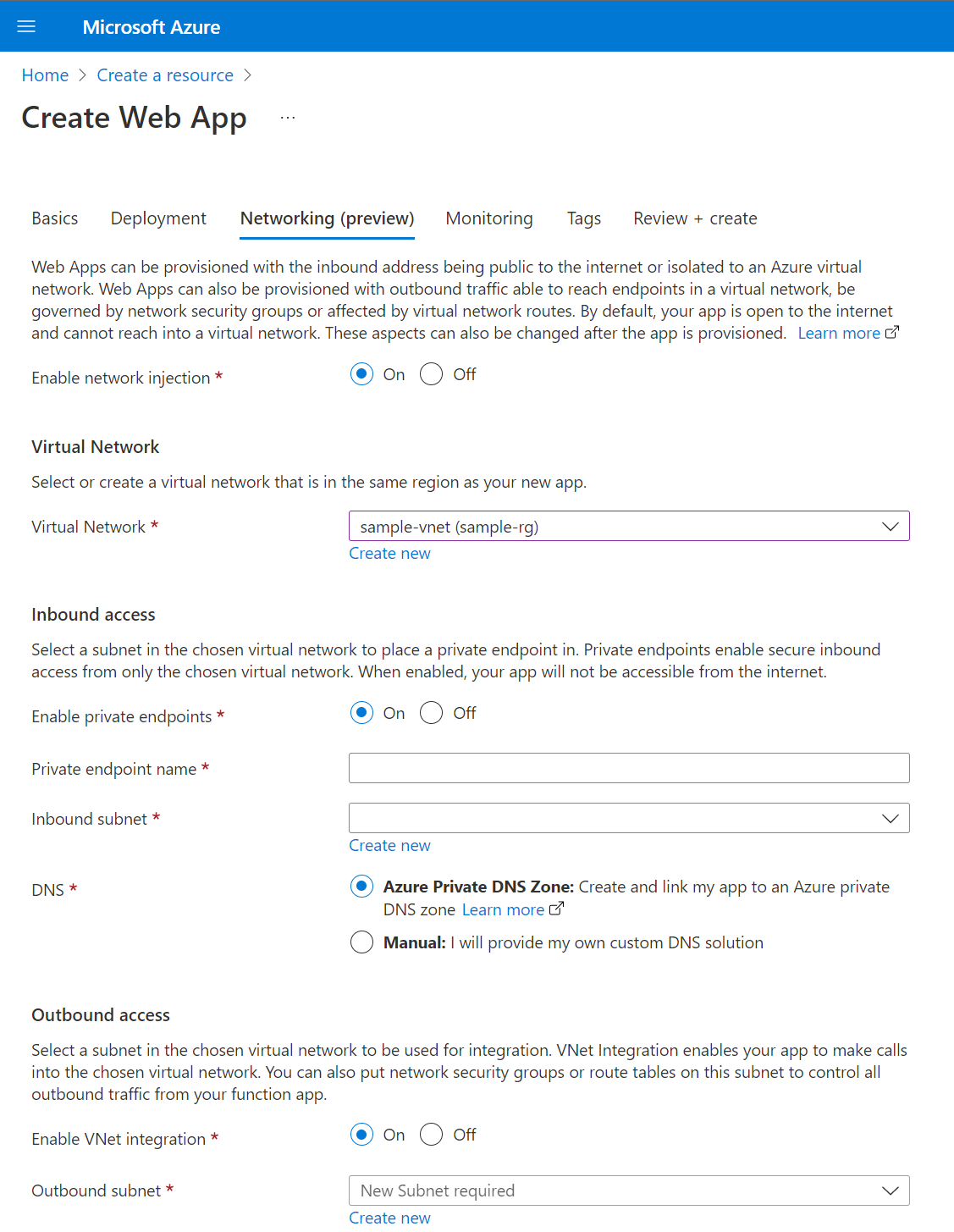
Task: Click the Private endpoint name field
Action: (628, 767)
